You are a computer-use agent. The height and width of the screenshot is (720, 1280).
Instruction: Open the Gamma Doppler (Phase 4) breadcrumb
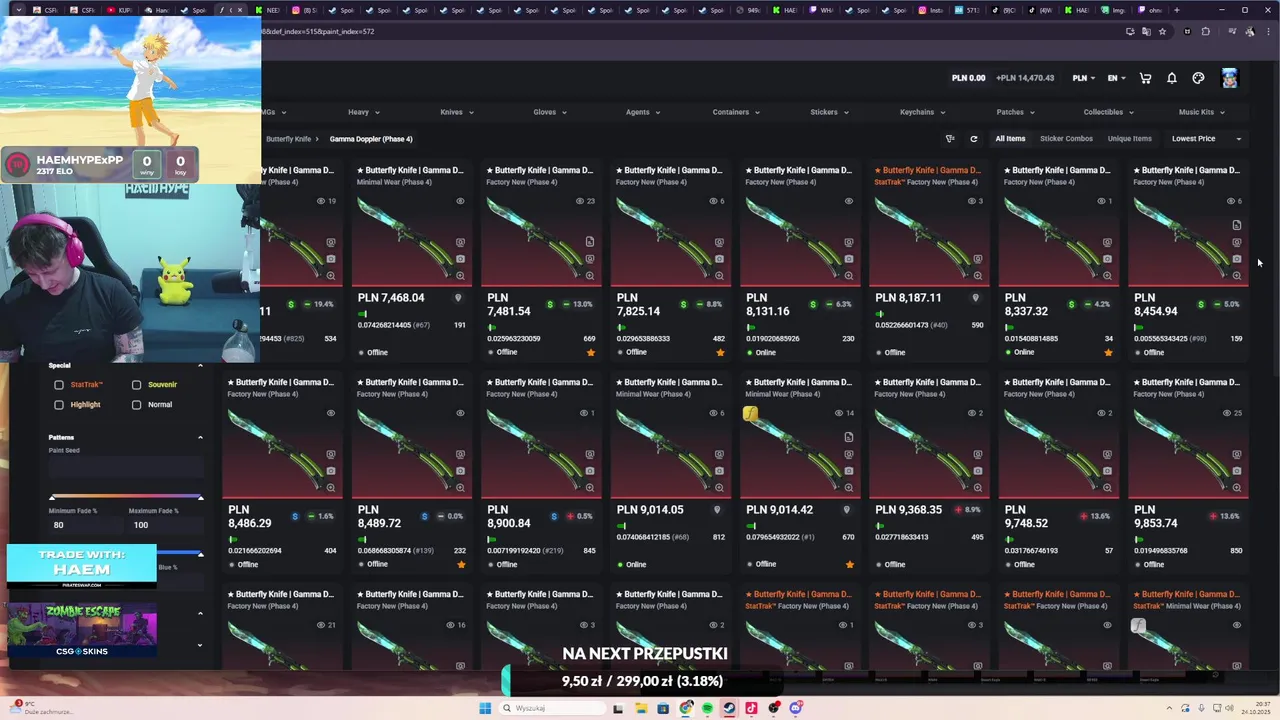[x=371, y=139]
